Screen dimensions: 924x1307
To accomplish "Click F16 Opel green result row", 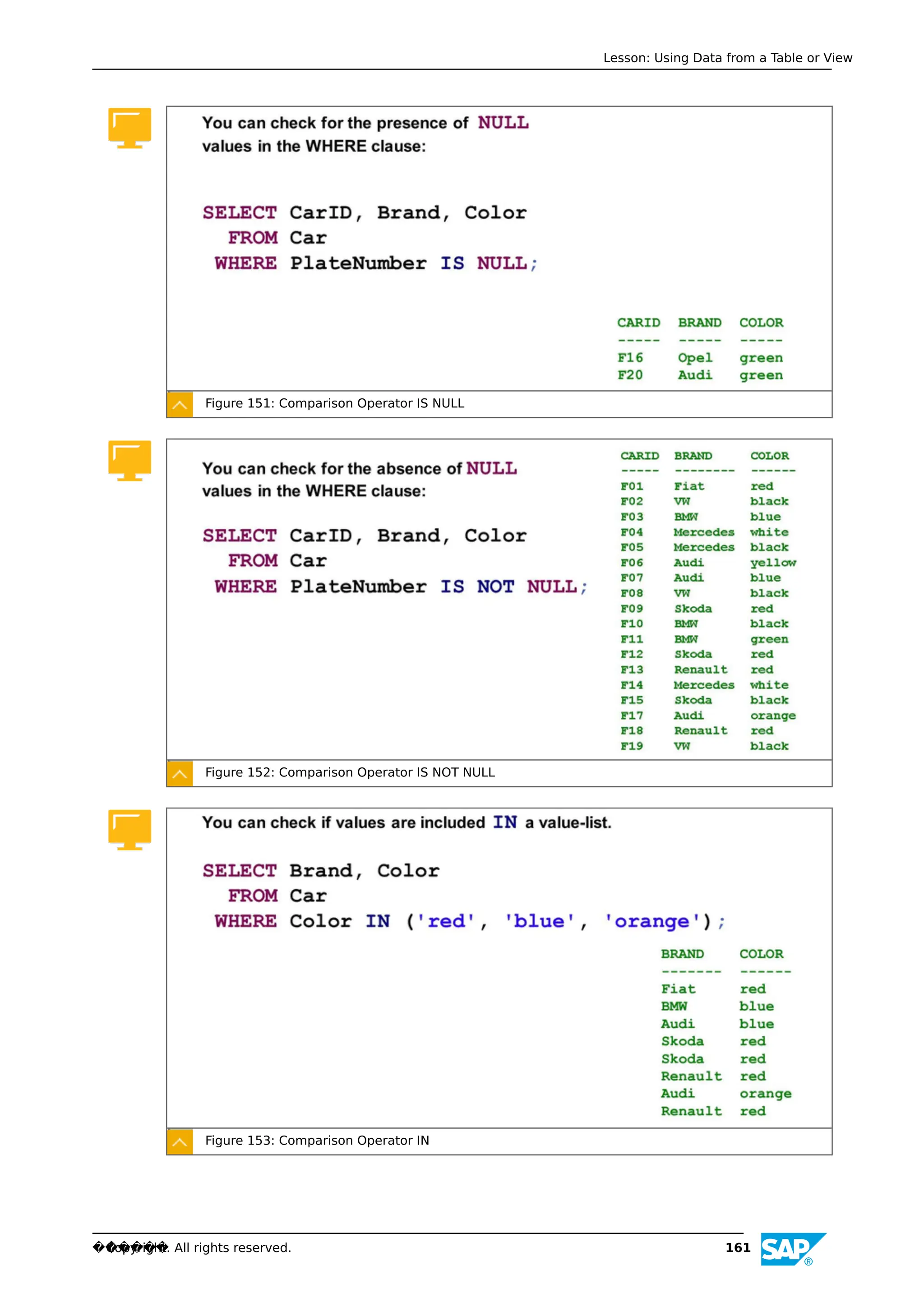I will (x=700, y=358).
